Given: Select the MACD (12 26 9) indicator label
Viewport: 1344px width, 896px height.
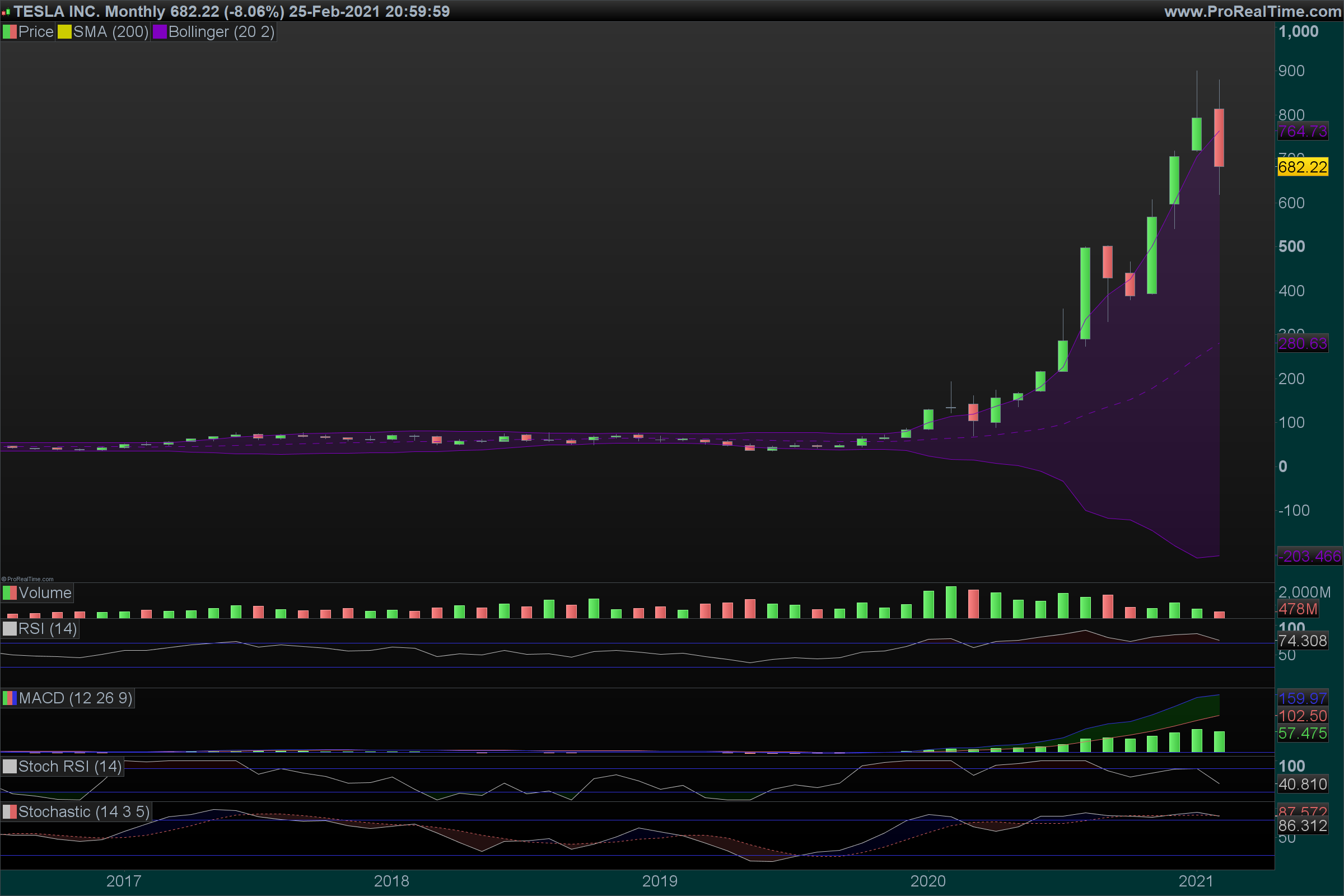Looking at the screenshot, I should pyautogui.click(x=75, y=698).
